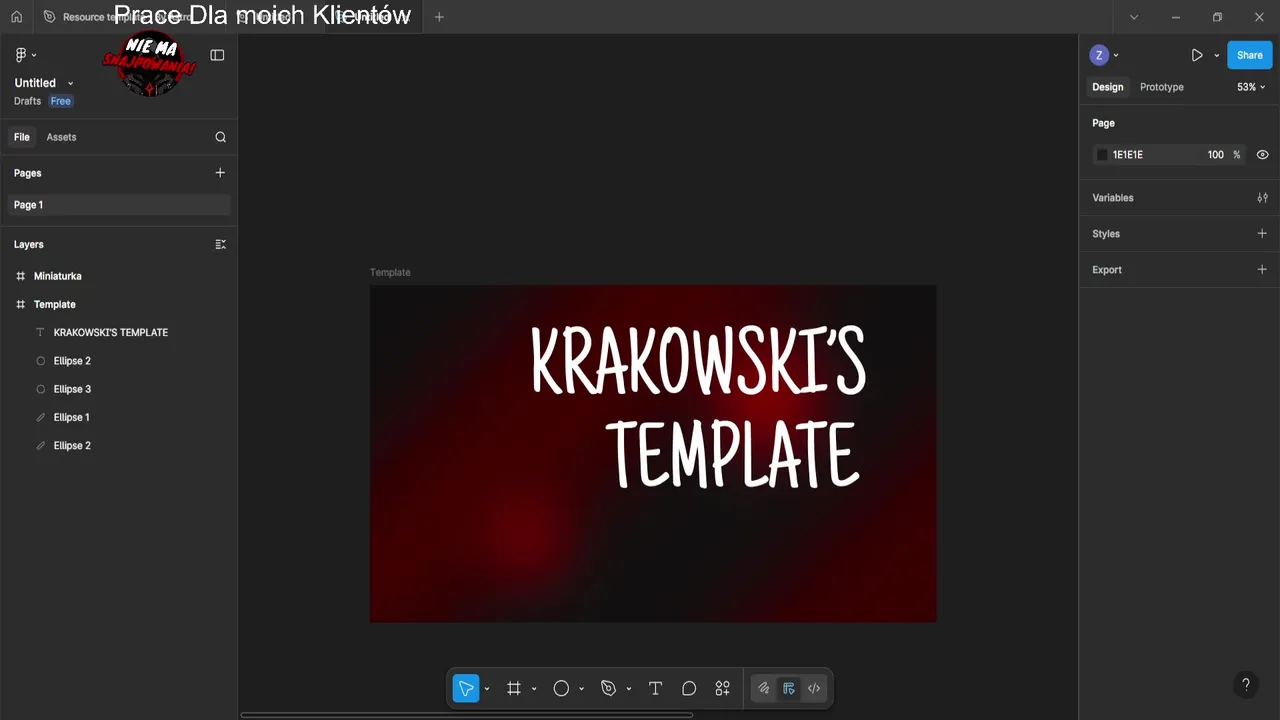Expand the Frame tool options arrow
Viewport: 1280px width, 720px height.
(534, 689)
